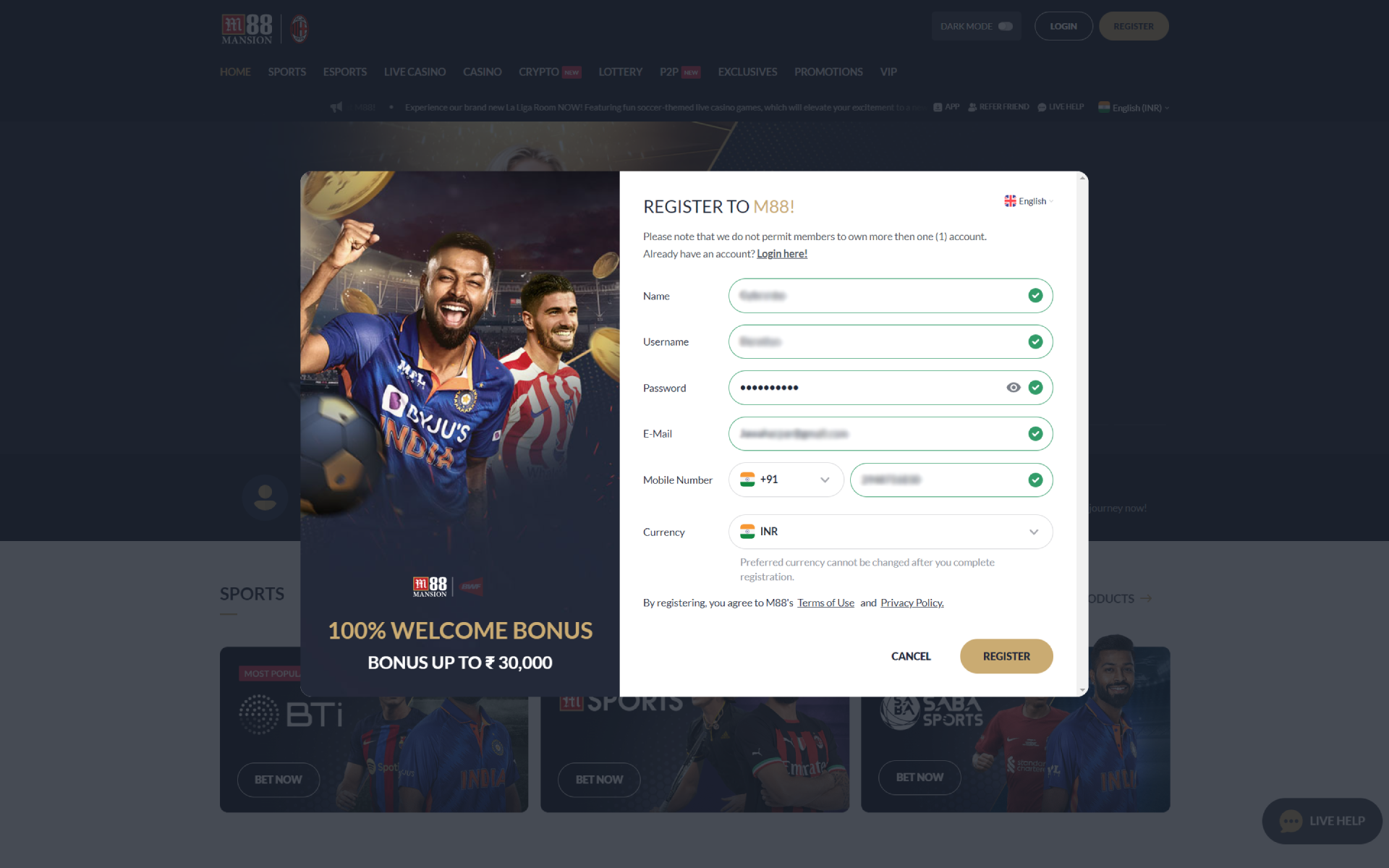Click the REGISTER button
Image resolution: width=1389 pixels, height=868 pixels.
[1005, 656]
